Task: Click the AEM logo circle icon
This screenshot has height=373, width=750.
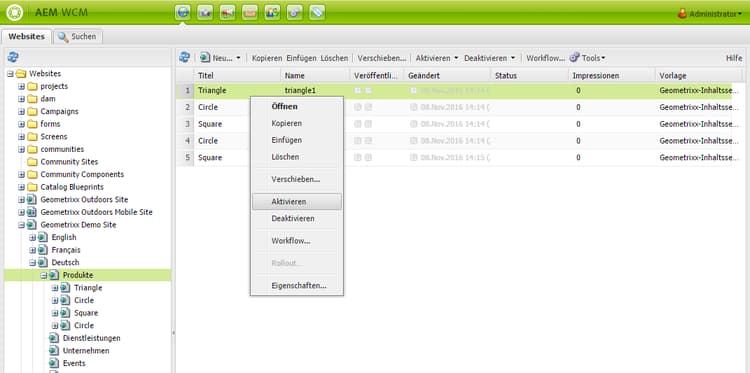Action: point(15,12)
